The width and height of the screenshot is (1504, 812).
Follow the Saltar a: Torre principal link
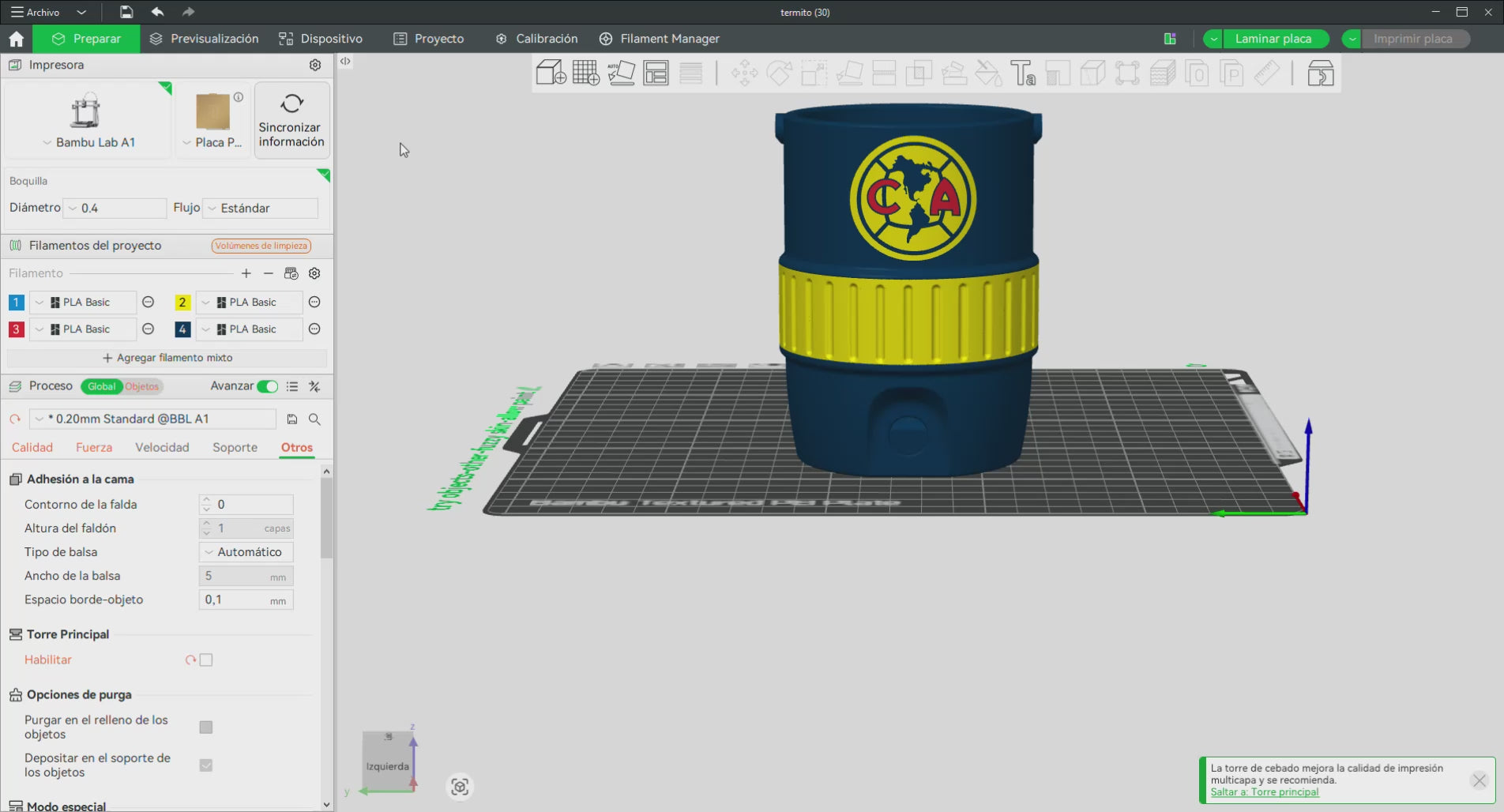point(1265,792)
